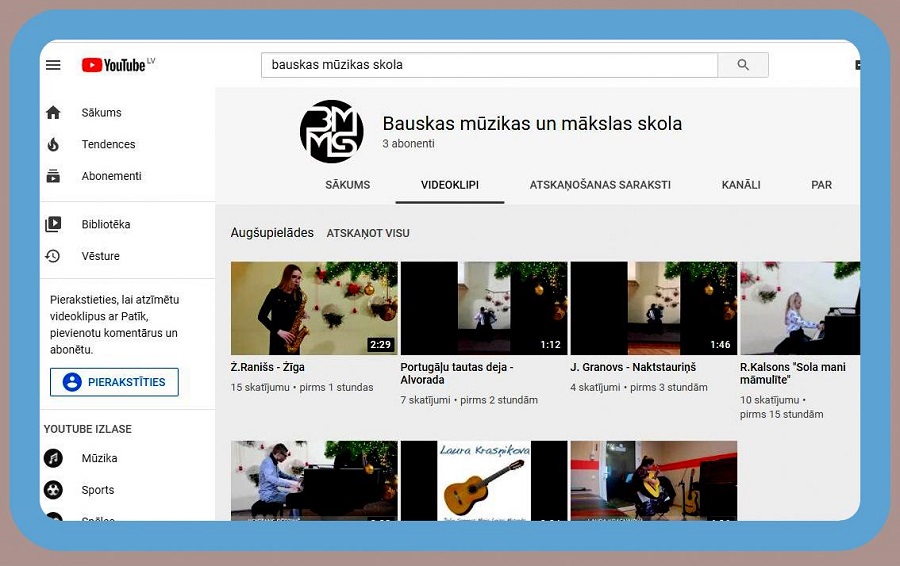Click the text 15 skatījumu • pirms 1 stundas
This screenshot has height=566, width=900.
click(x=302, y=387)
